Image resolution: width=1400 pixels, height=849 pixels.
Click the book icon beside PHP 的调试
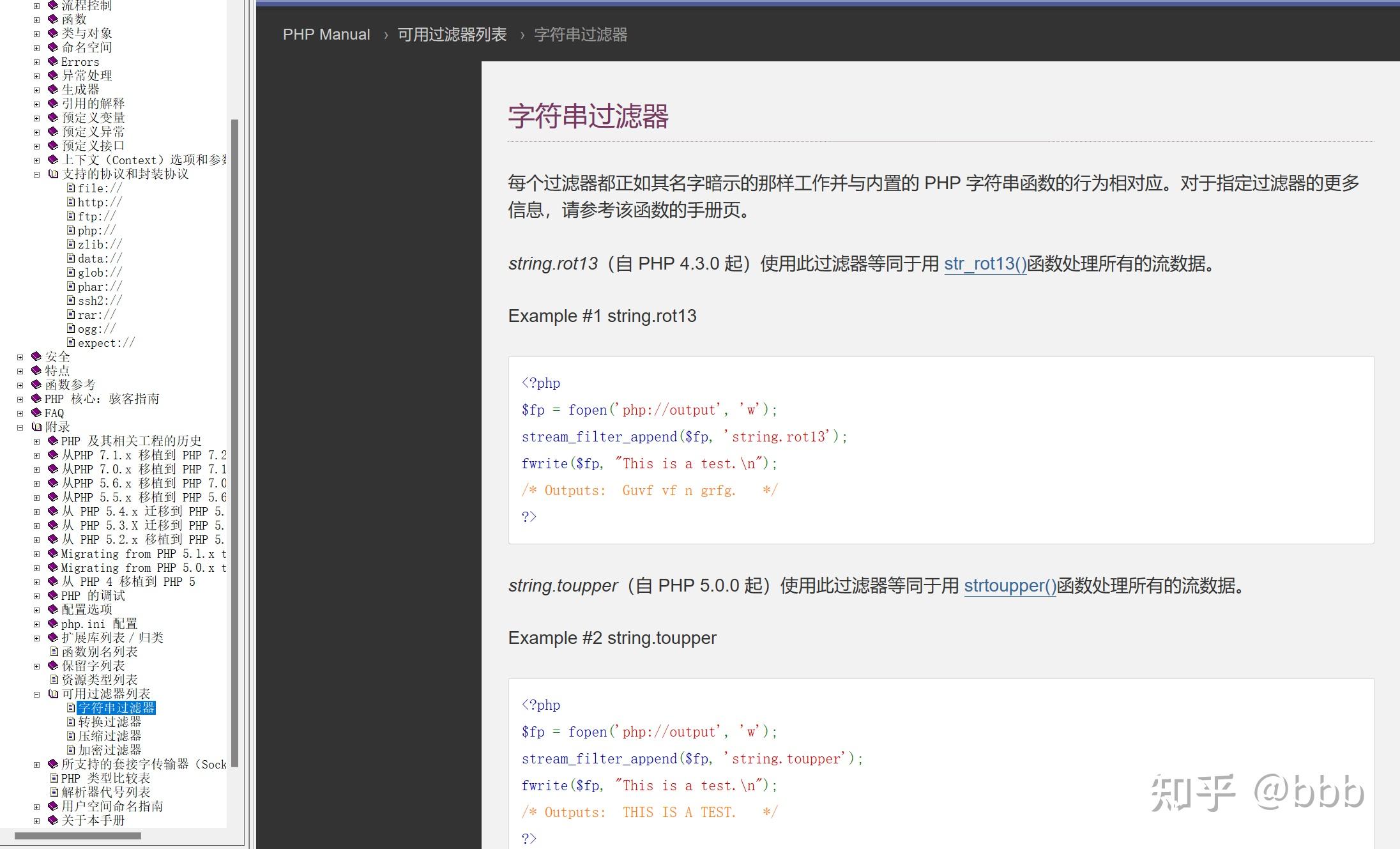[x=53, y=595]
